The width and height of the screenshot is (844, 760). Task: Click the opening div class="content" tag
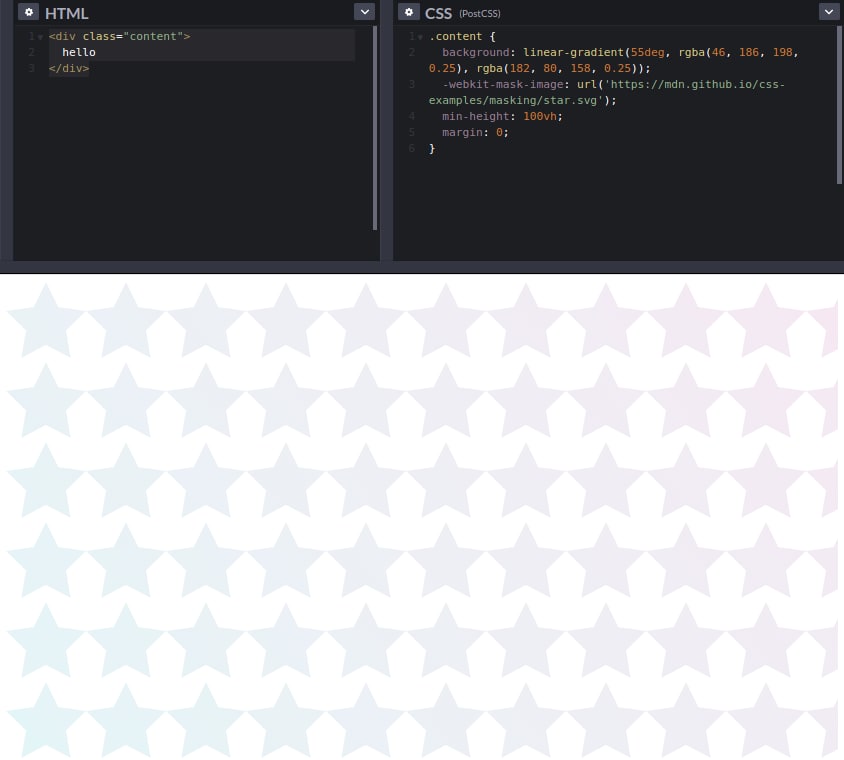[119, 36]
